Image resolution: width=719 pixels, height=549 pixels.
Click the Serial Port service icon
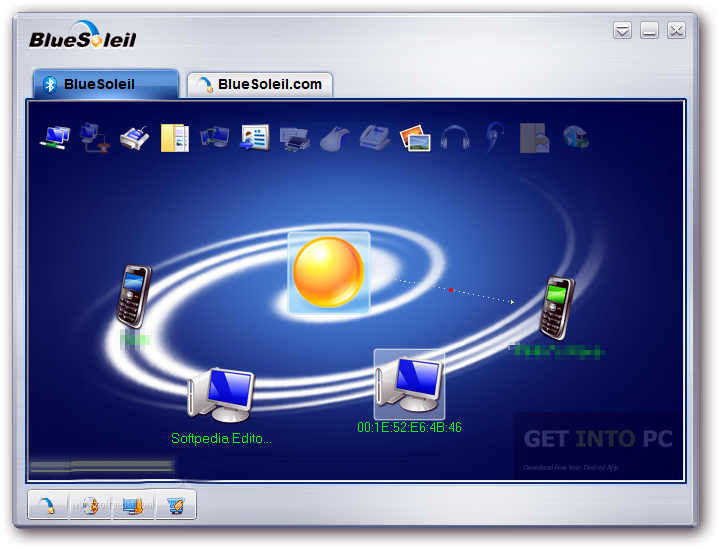135,138
